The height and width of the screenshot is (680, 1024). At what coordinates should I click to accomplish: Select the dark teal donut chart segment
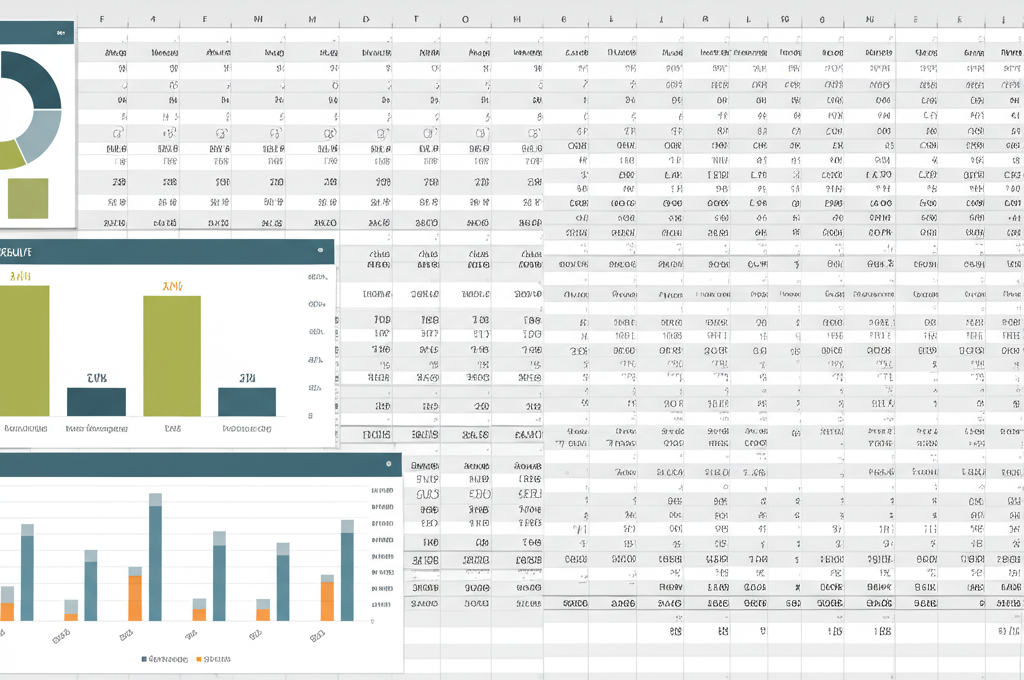click(38, 80)
